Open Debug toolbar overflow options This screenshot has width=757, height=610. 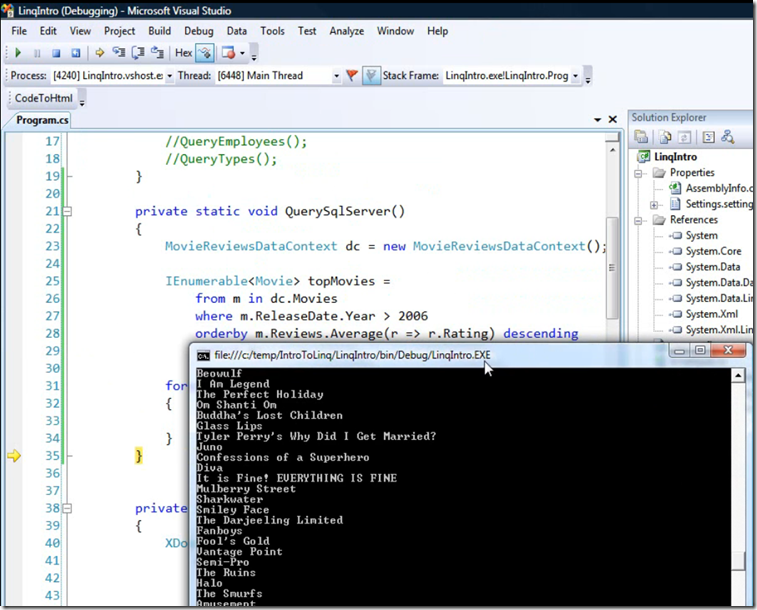254,56
